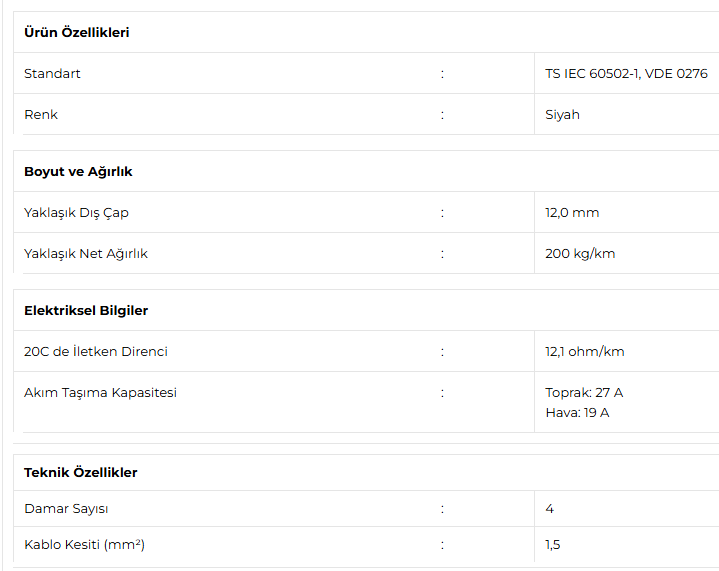Click the Yaklaşık Net Ağırlık label

(x=86, y=254)
